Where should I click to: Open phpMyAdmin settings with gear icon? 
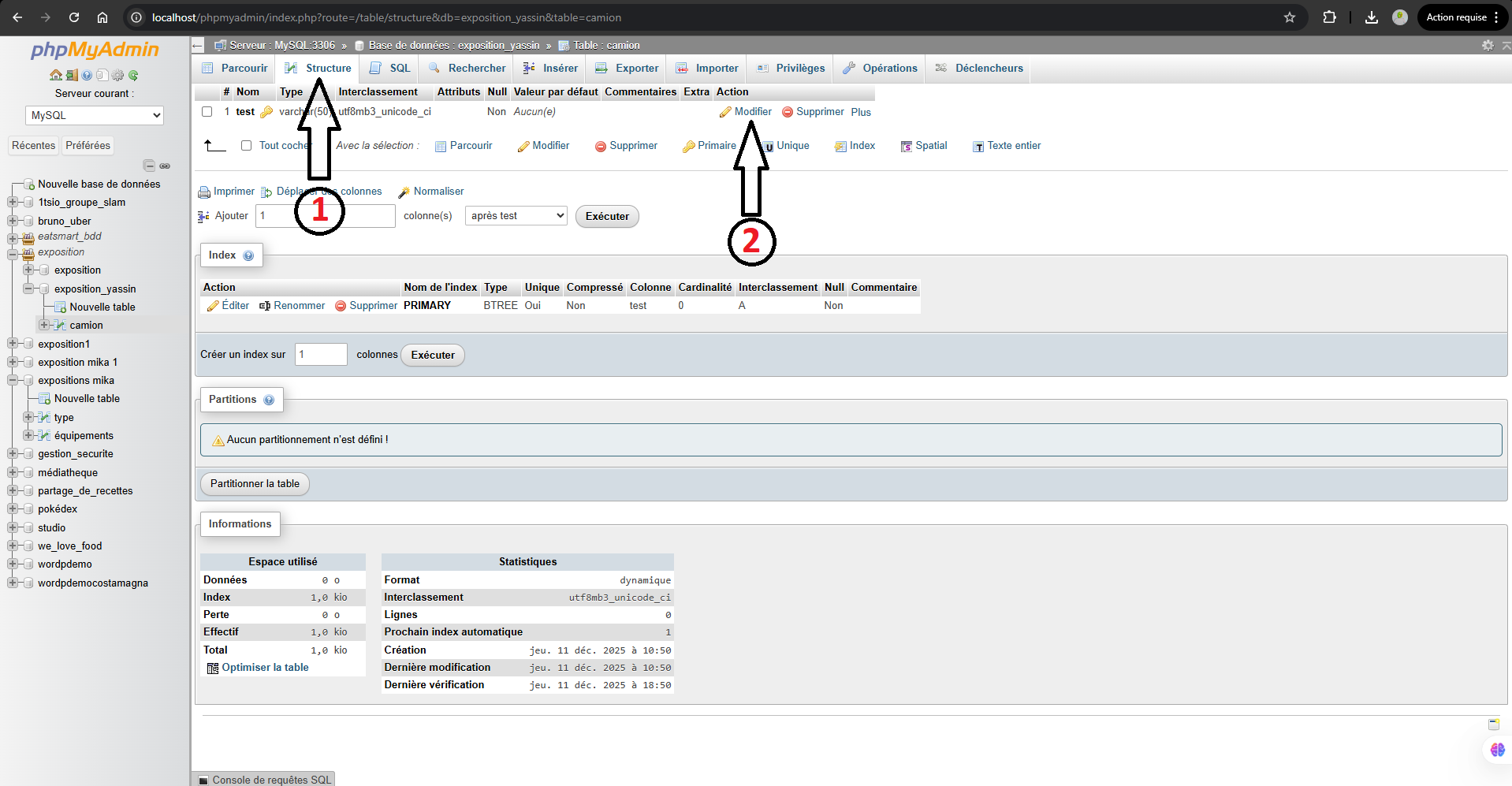[118, 75]
